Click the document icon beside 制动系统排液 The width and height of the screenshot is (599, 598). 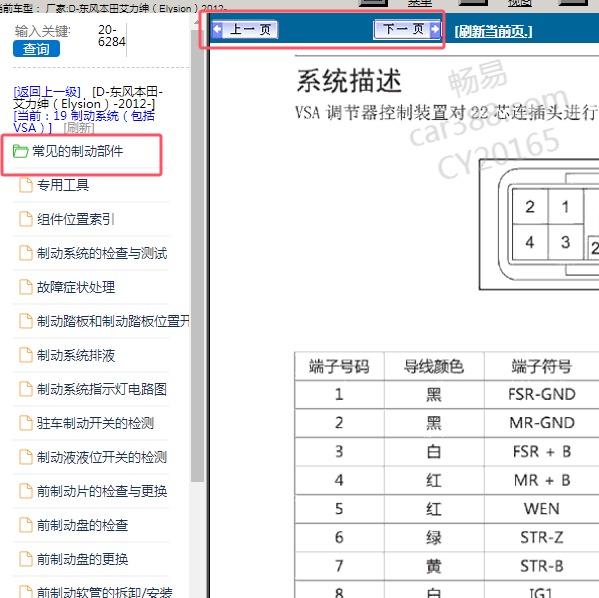[26, 355]
